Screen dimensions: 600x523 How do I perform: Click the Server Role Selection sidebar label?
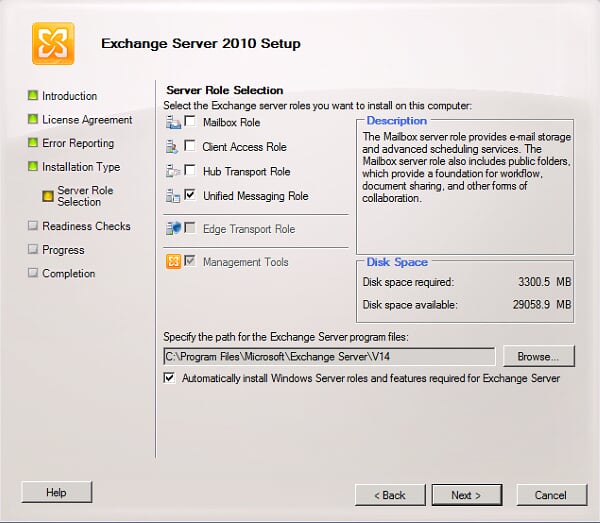pos(85,196)
